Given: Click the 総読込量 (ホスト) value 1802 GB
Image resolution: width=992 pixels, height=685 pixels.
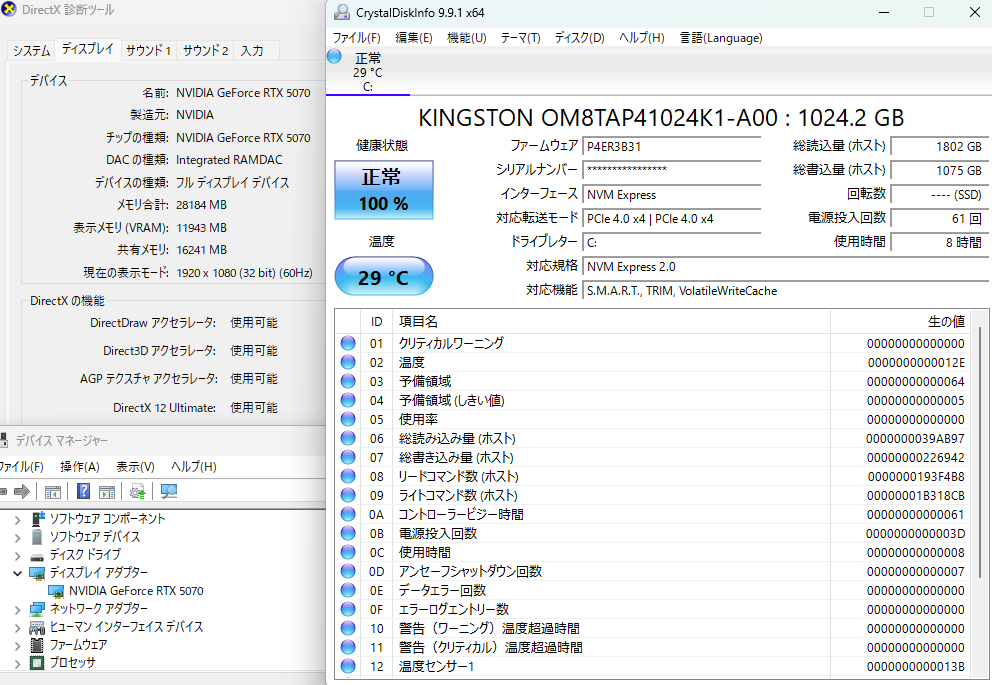Looking at the screenshot, I should pyautogui.click(x=939, y=147).
